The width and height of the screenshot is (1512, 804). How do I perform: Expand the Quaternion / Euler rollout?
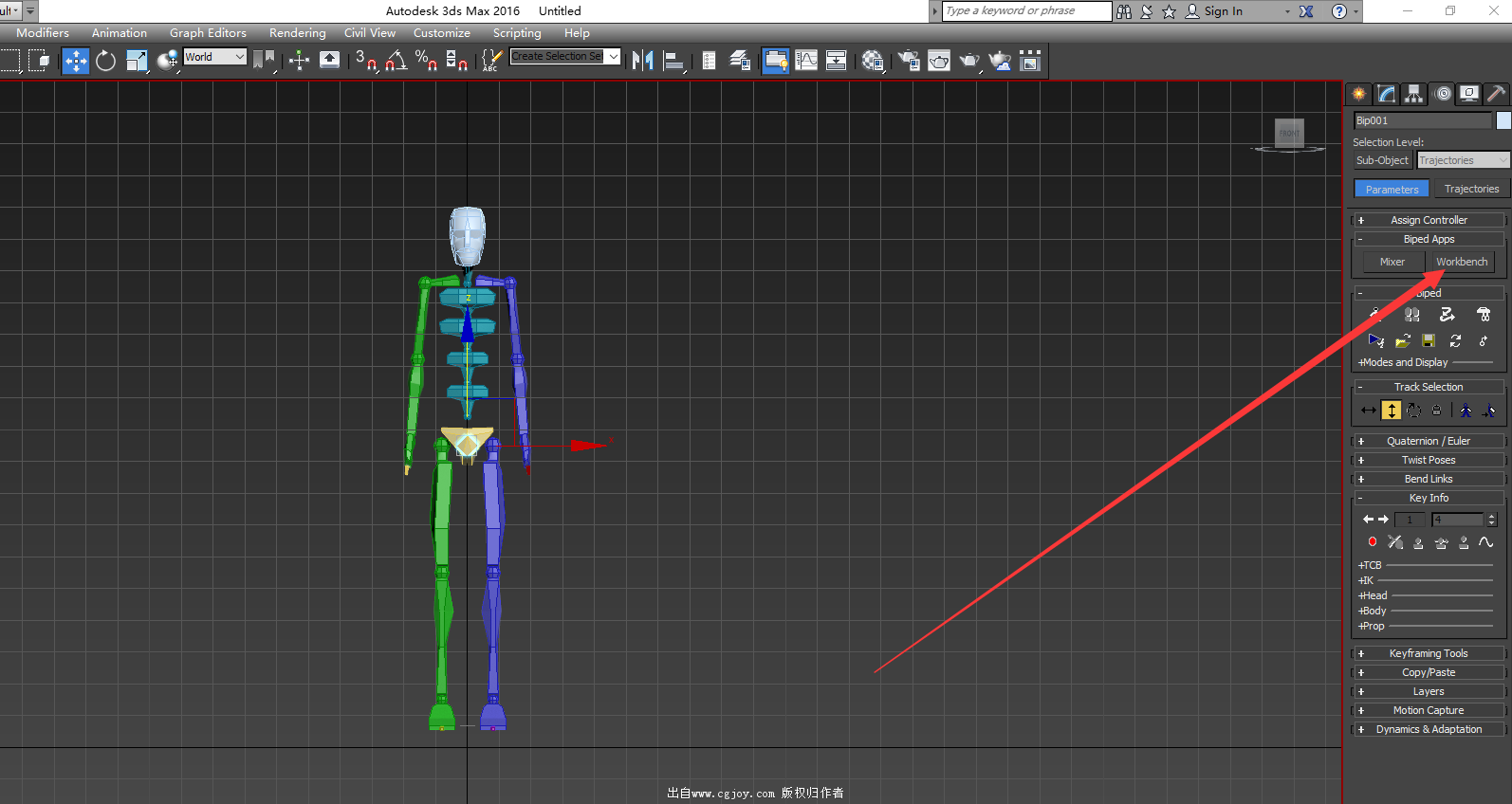[1429, 441]
